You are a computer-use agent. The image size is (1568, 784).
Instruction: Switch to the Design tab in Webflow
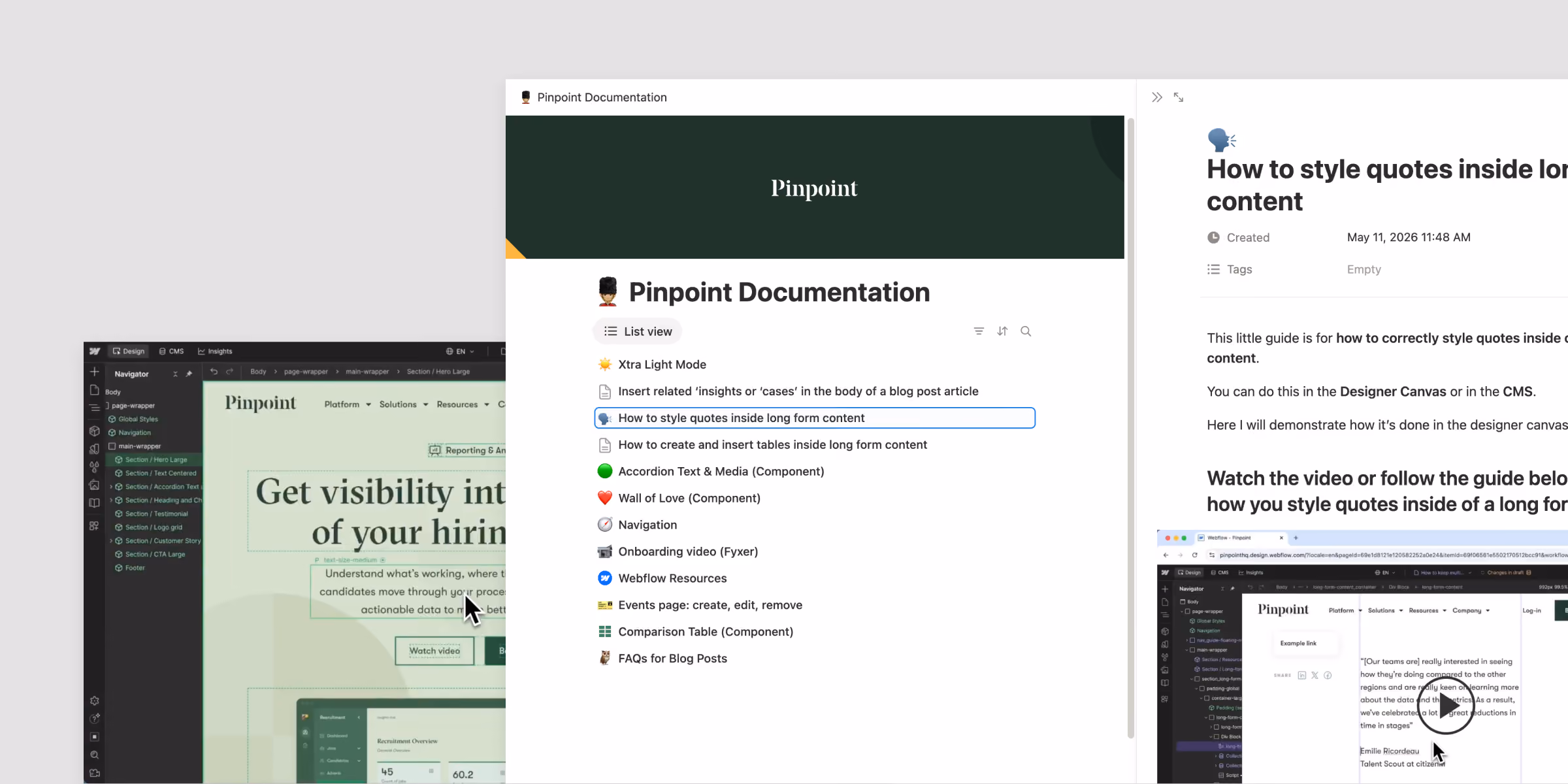pos(129,351)
